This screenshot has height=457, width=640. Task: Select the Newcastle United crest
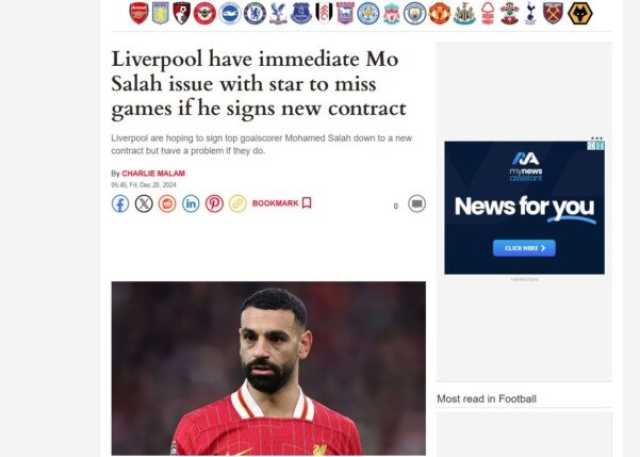click(464, 13)
